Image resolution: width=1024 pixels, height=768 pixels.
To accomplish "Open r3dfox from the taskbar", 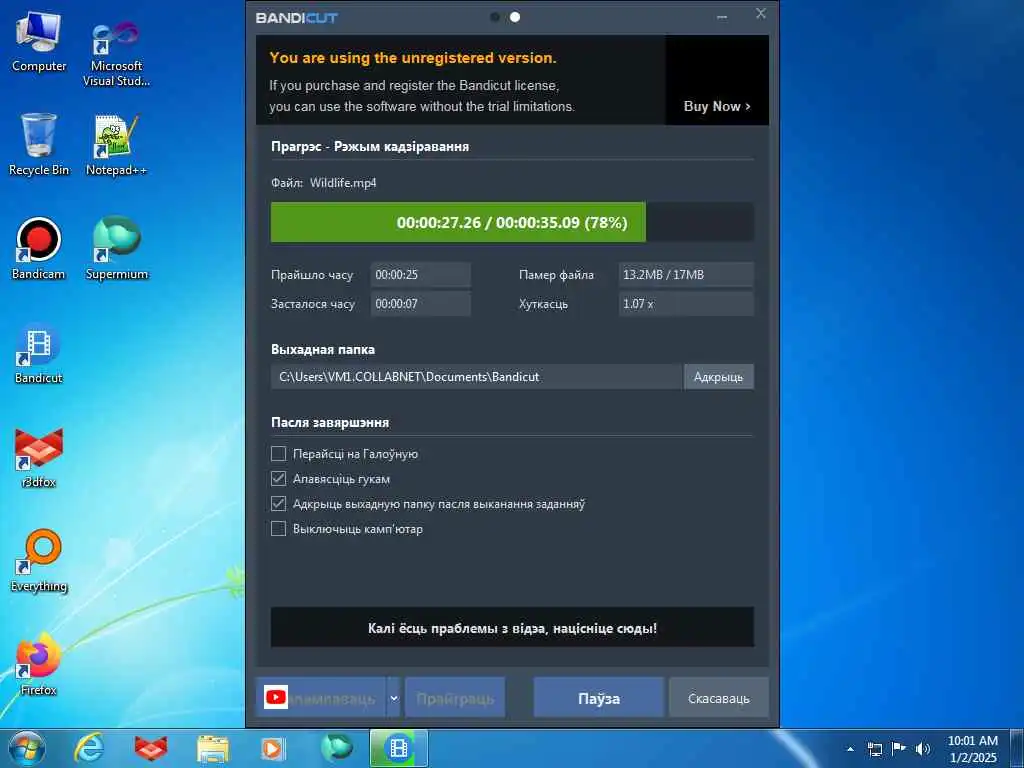I will (x=151, y=748).
